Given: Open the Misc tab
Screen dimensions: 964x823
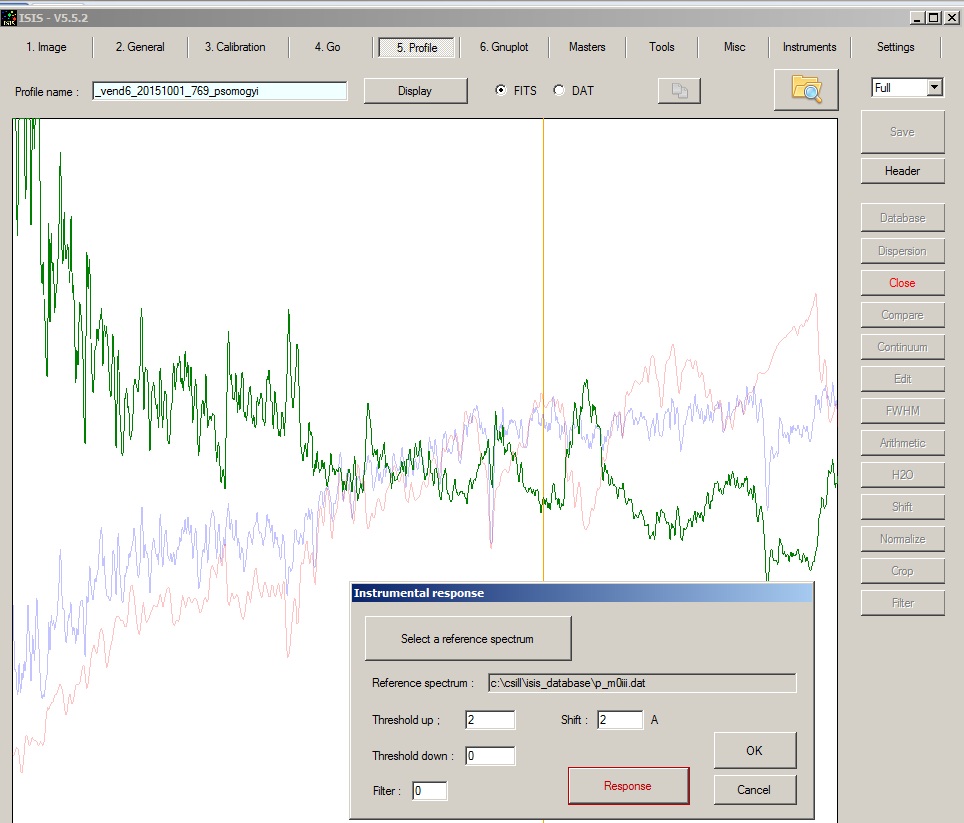Looking at the screenshot, I should [x=735, y=47].
